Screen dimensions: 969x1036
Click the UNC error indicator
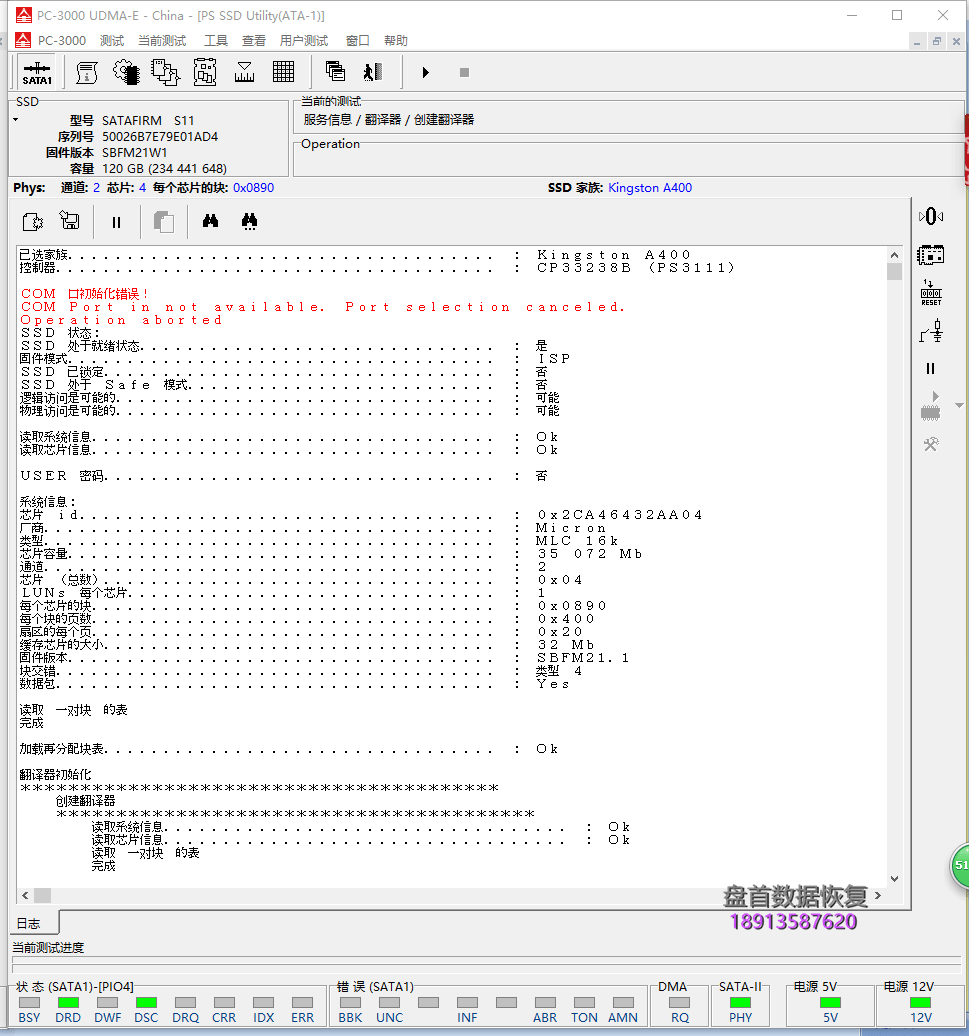click(389, 1003)
